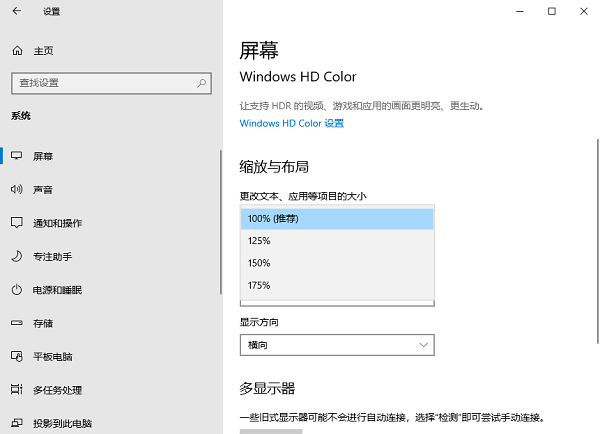The image size is (600, 434).
Task: Open Windows HD Color 设置 link
Action: [x=291, y=123]
